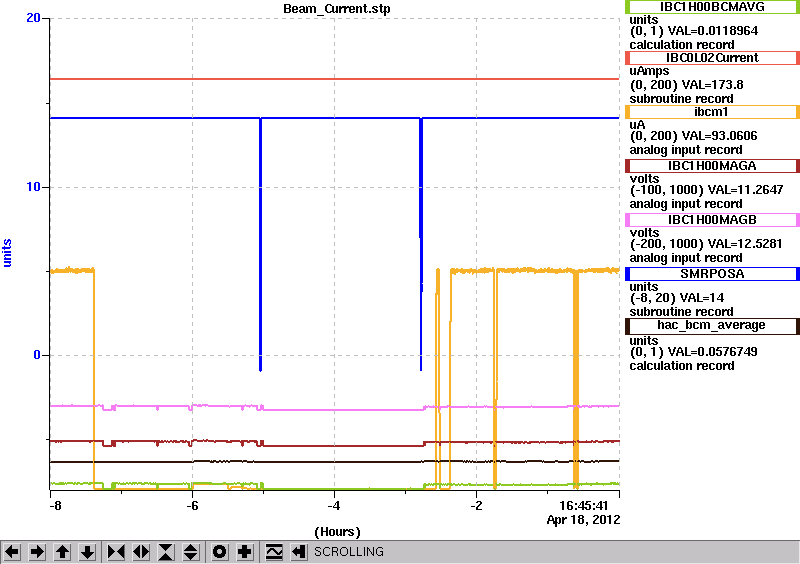Select the IBC1H00MAGA curve legend box

712,166
